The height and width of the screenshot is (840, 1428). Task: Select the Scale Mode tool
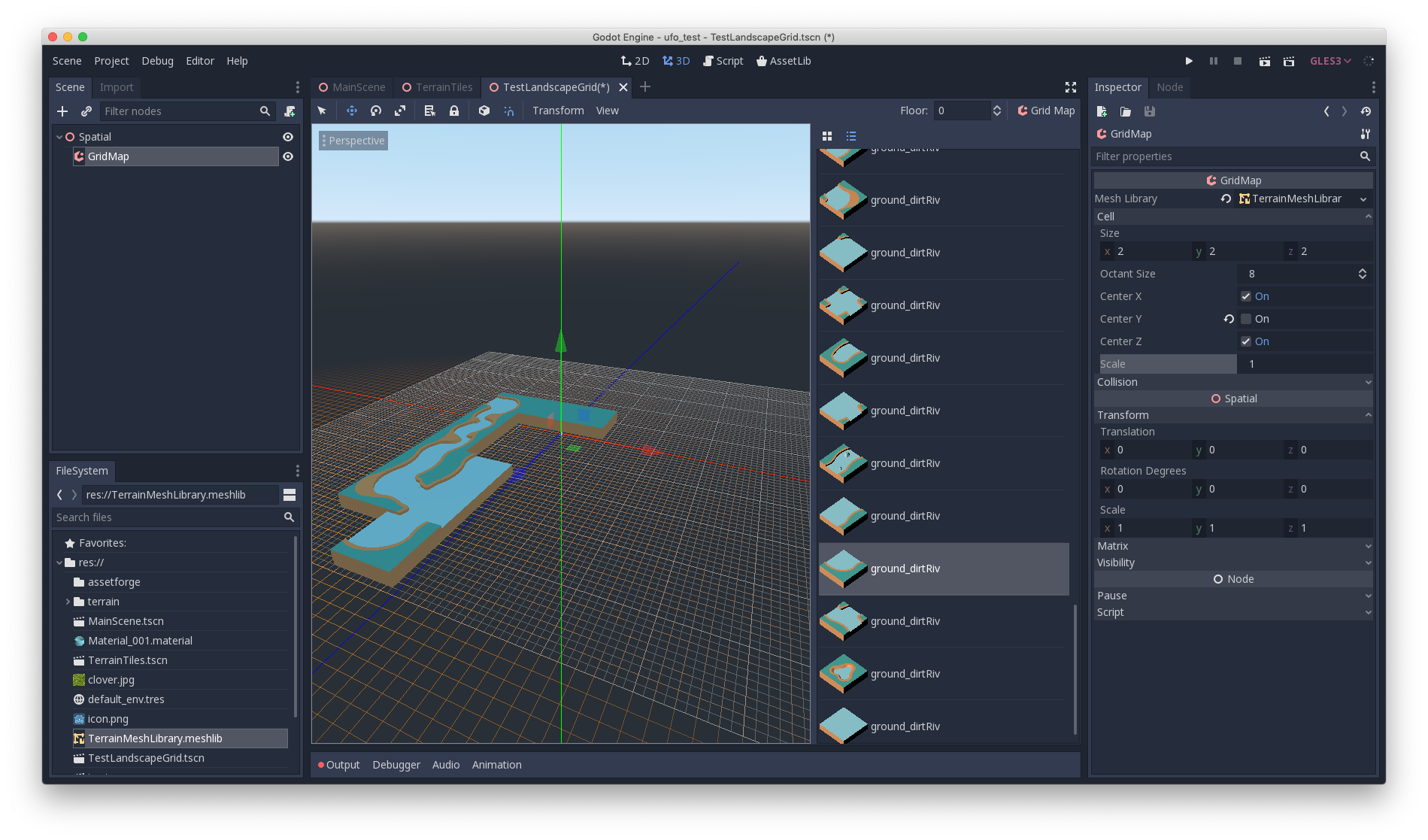click(400, 111)
